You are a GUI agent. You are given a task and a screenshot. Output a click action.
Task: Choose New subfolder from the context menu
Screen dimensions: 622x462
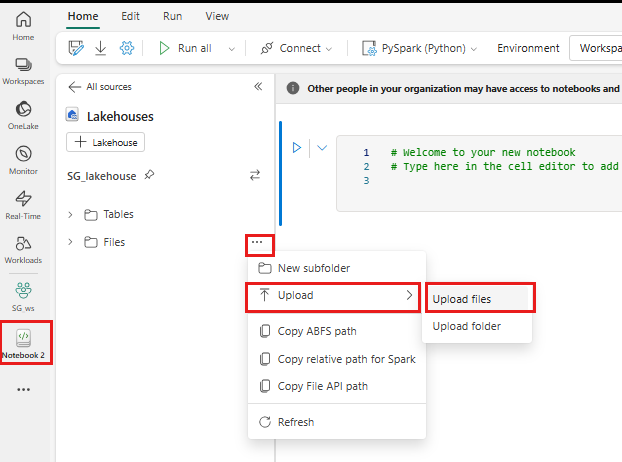(336, 268)
